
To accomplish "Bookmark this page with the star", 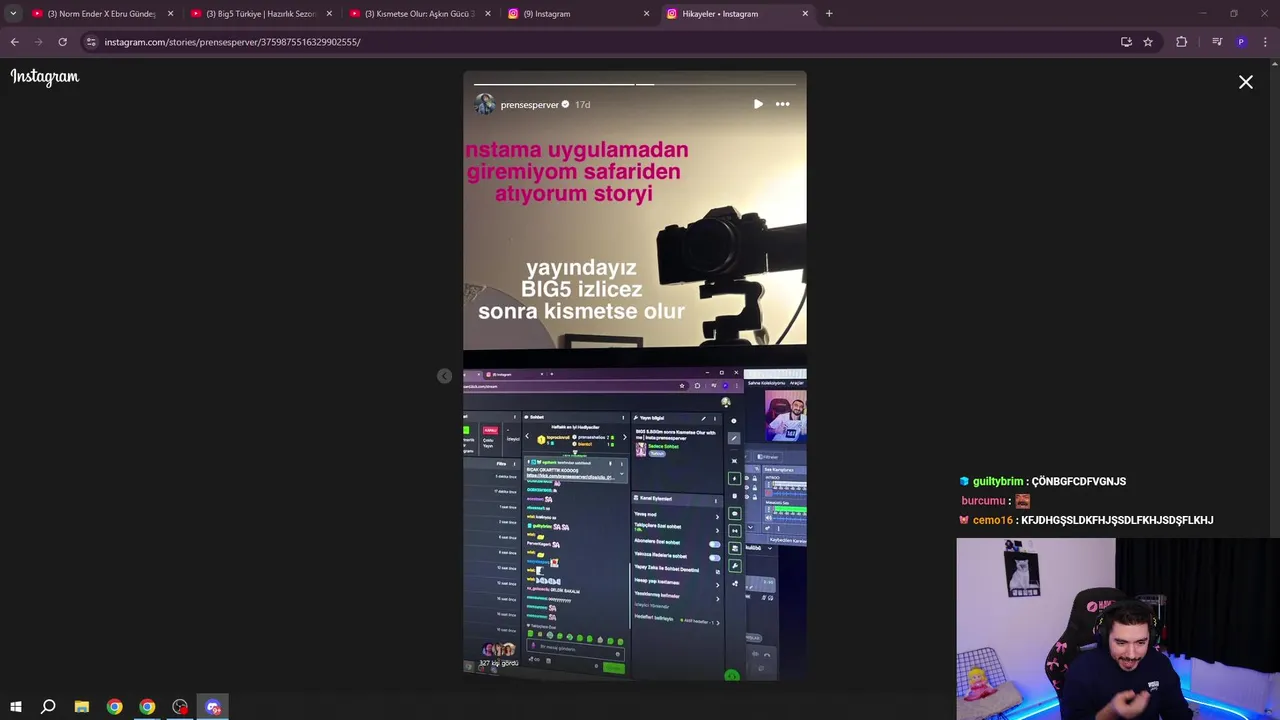I will pos(1148,42).
